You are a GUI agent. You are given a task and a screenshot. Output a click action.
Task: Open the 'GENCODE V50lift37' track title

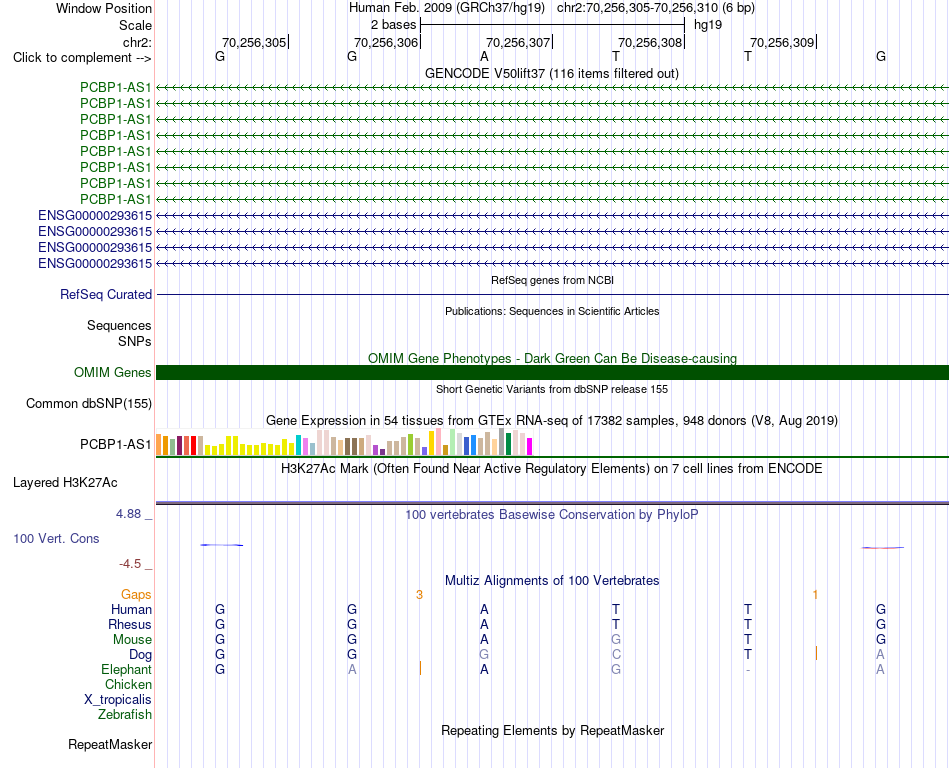click(552, 73)
